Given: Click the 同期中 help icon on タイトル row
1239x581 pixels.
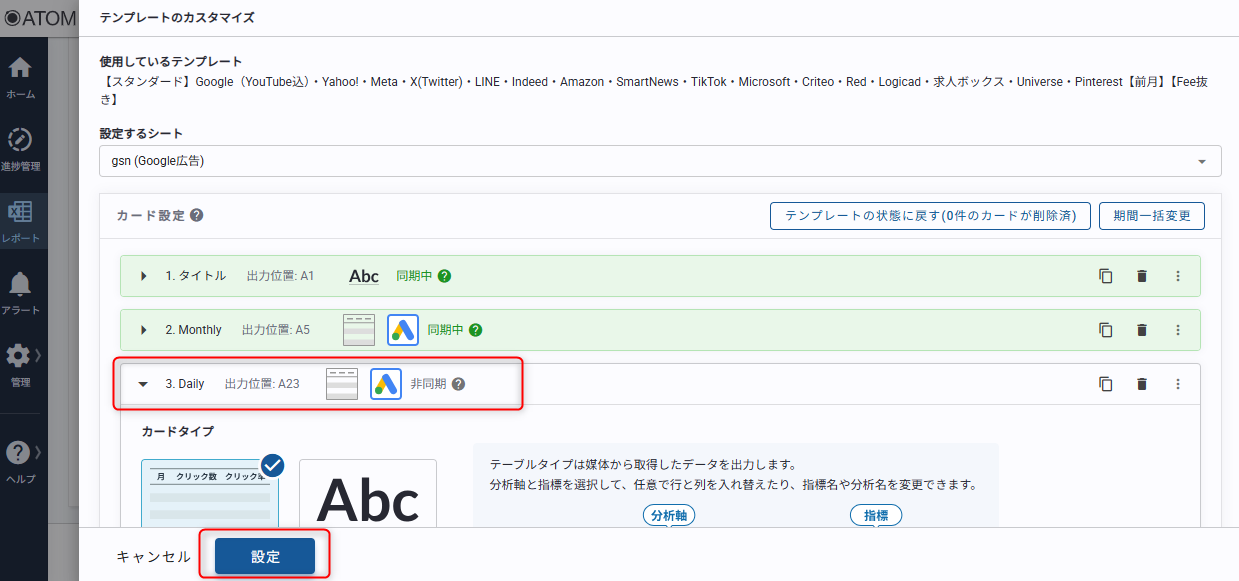Looking at the screenshot, I should click(444, 276).
